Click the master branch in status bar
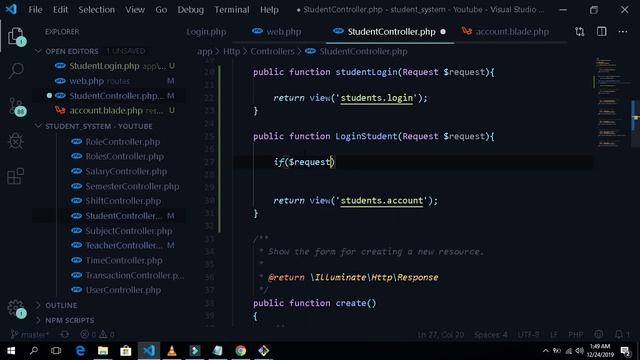Image resolution: width=640 pixels, height=360 pixels. (29, 335)
